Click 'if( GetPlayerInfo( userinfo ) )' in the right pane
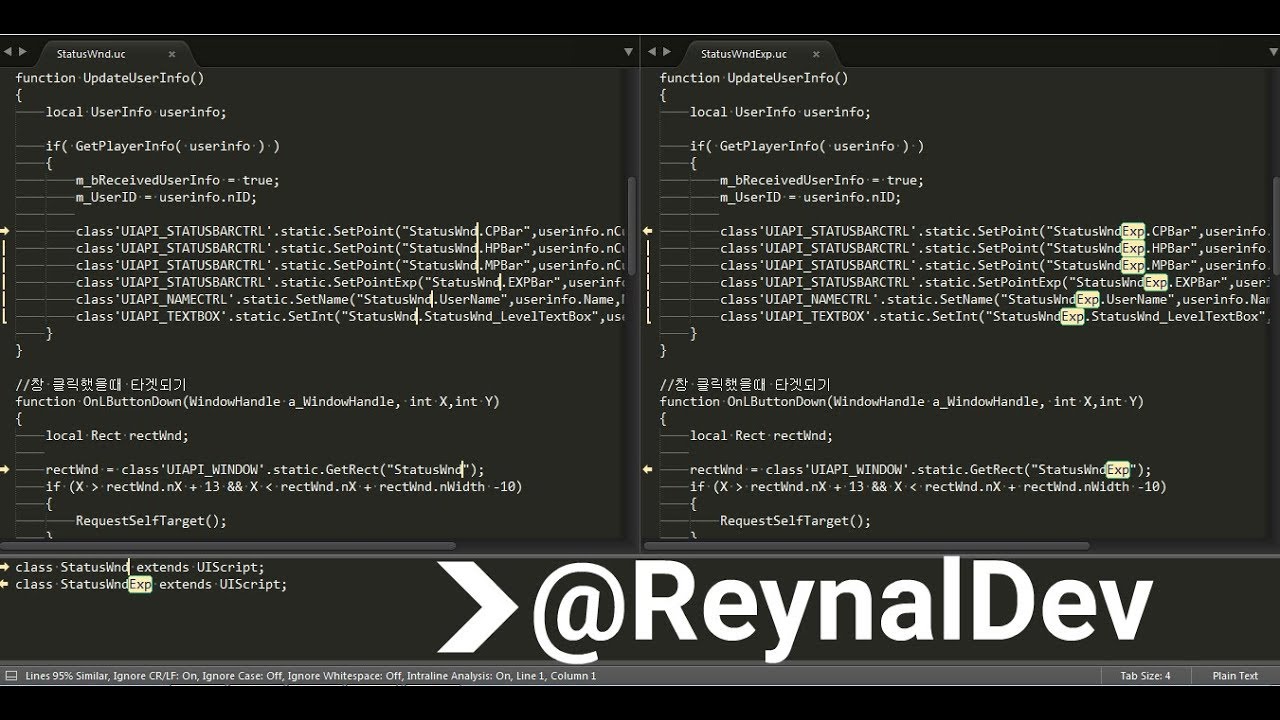This screenshot has width=1280, height=720. point(807,146)
